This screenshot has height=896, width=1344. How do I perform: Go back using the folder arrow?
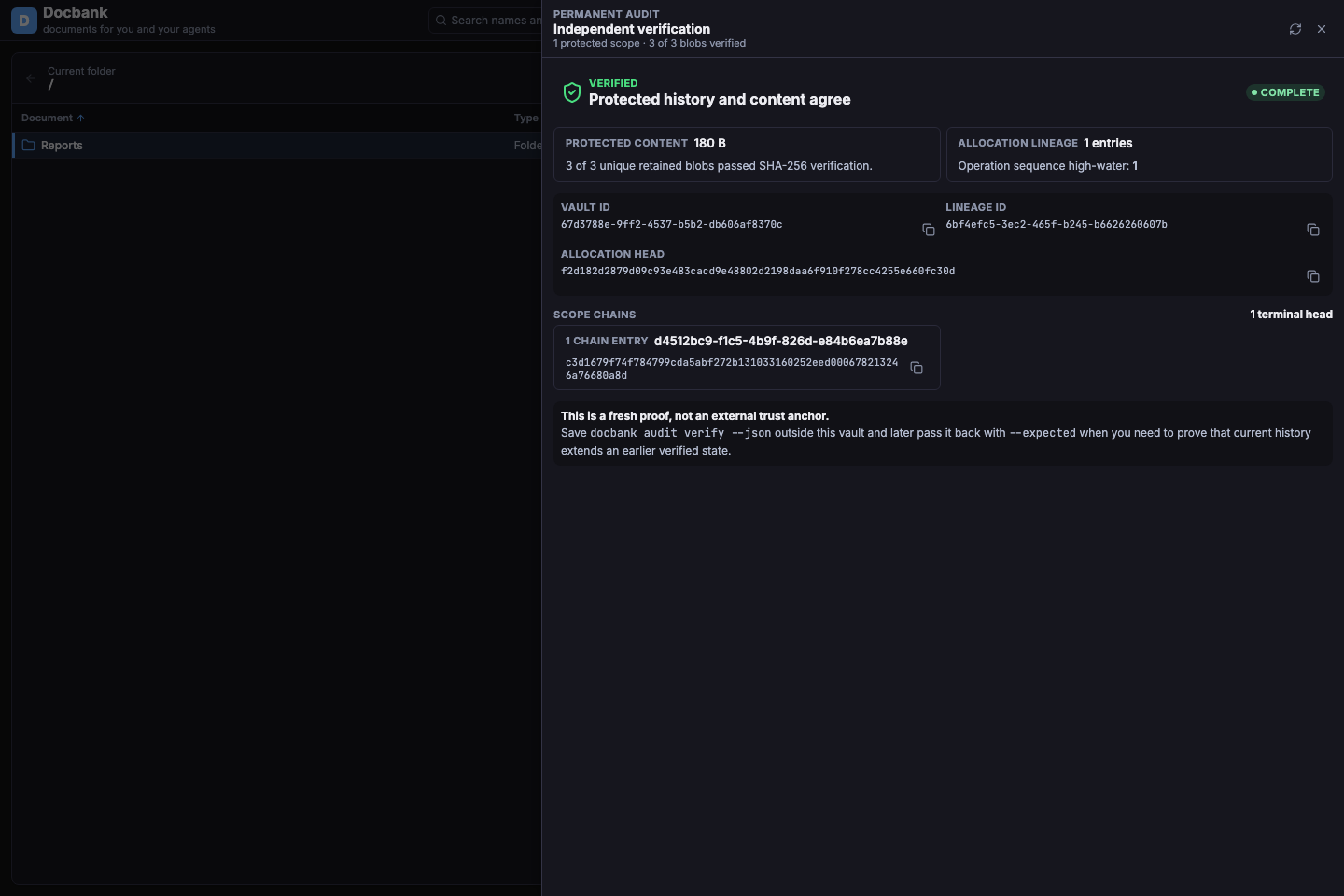[30, 78]
